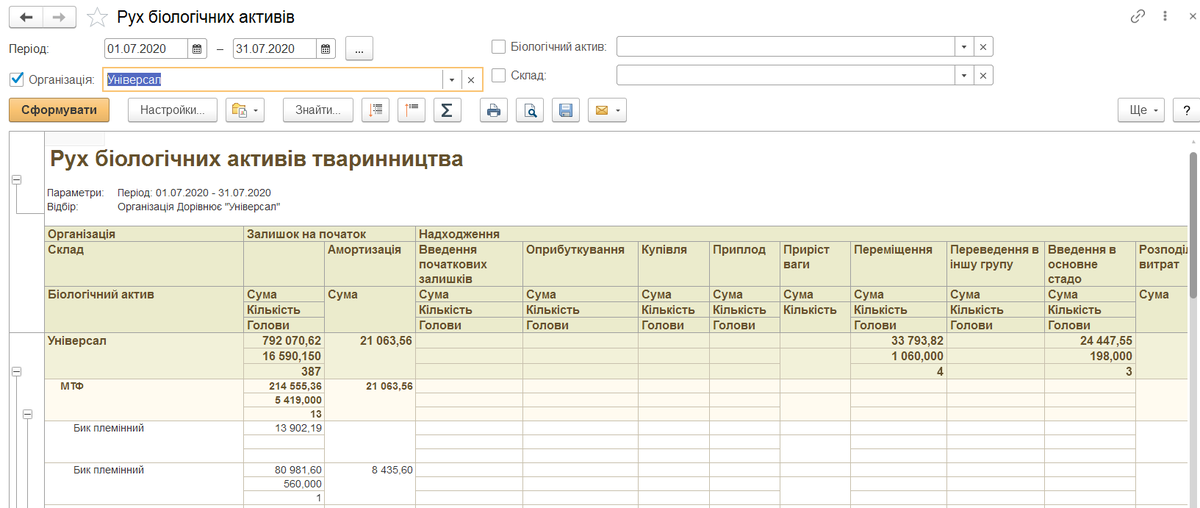Screen dimensions: 1200x508
Task: Copy link using chain icon
Action: pos(1137,17)
